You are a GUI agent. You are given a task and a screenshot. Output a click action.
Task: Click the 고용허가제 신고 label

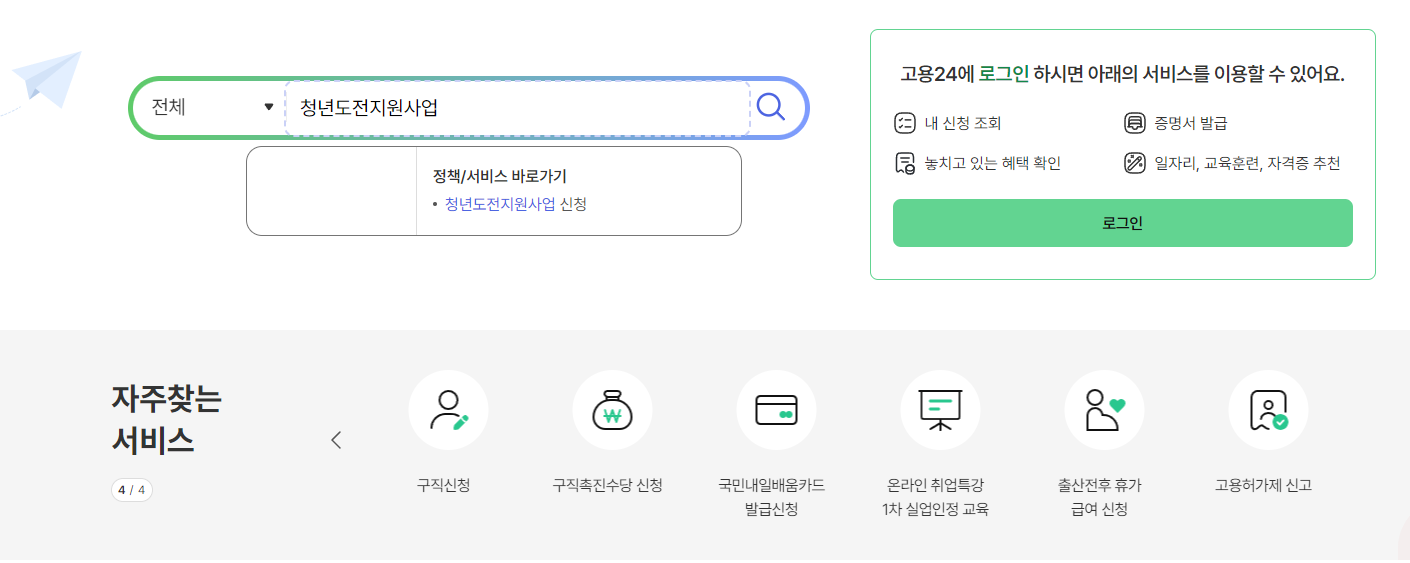1263,486
